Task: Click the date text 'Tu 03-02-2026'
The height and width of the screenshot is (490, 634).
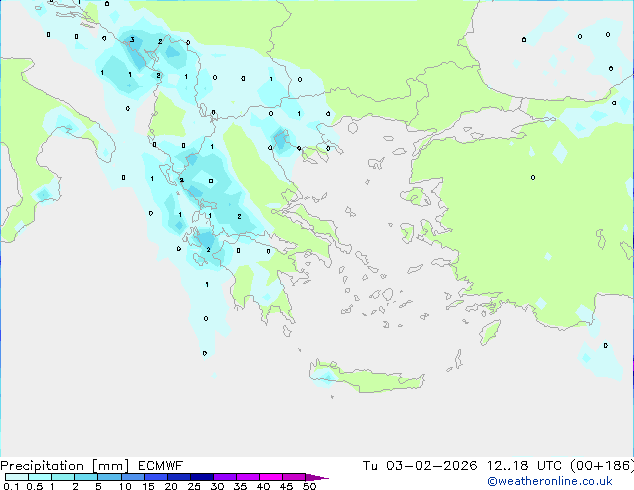Action: coord(420,466)
